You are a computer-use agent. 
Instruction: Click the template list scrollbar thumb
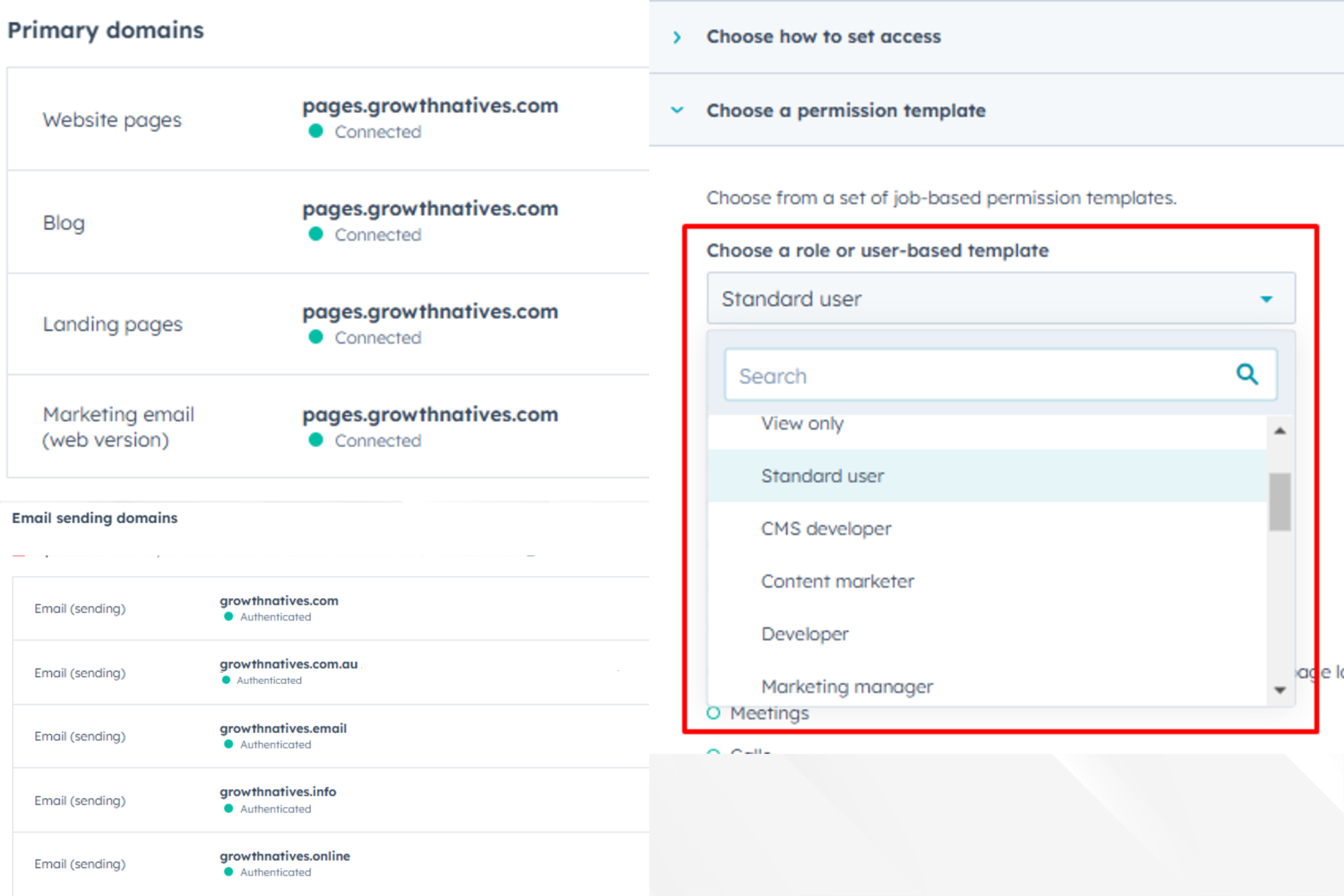point(1280,502)
